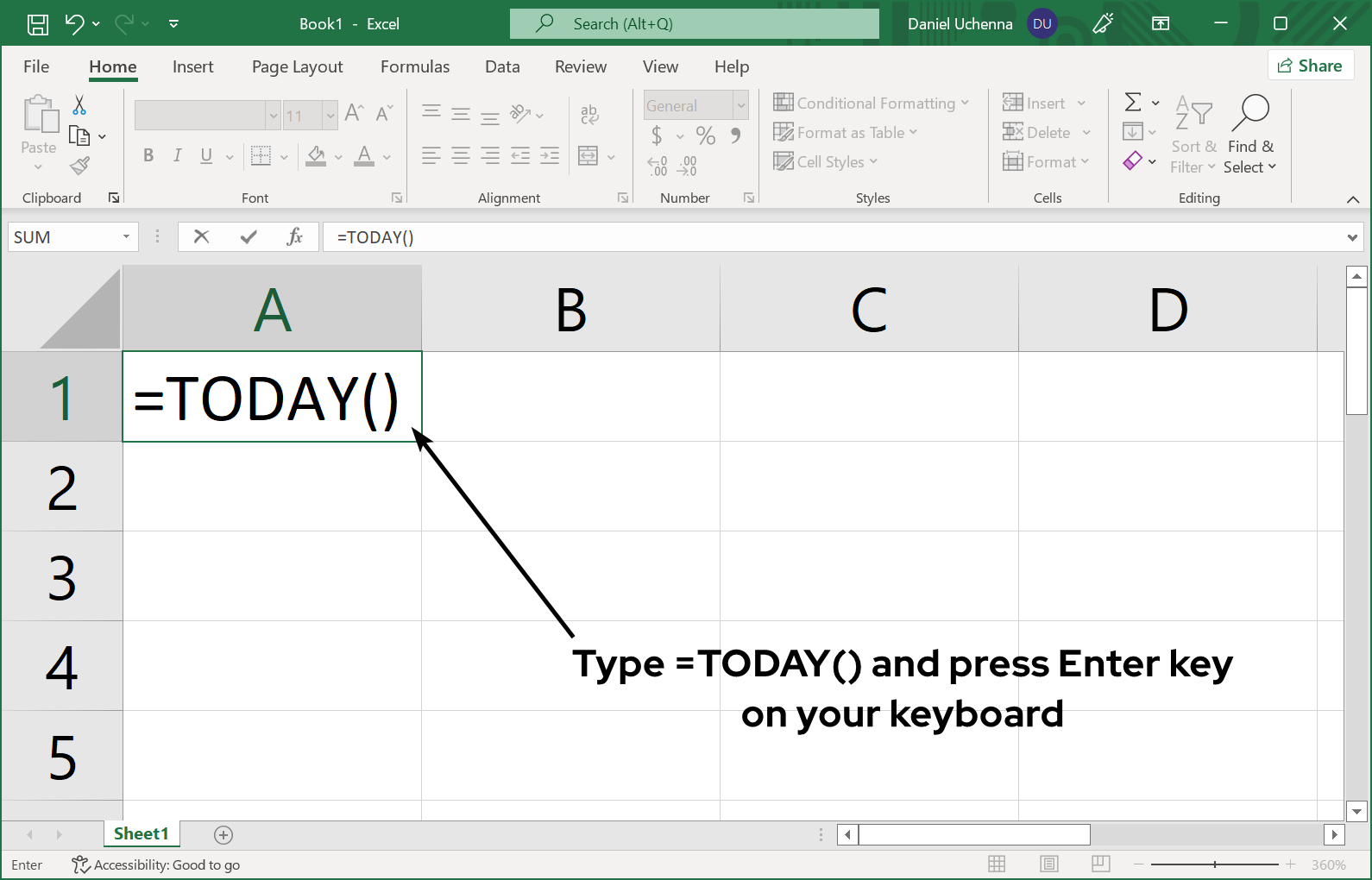Confirm formula with the checkmark Enter icon
This screenshot has height=880, width=1372.
(x=249, y=236)
